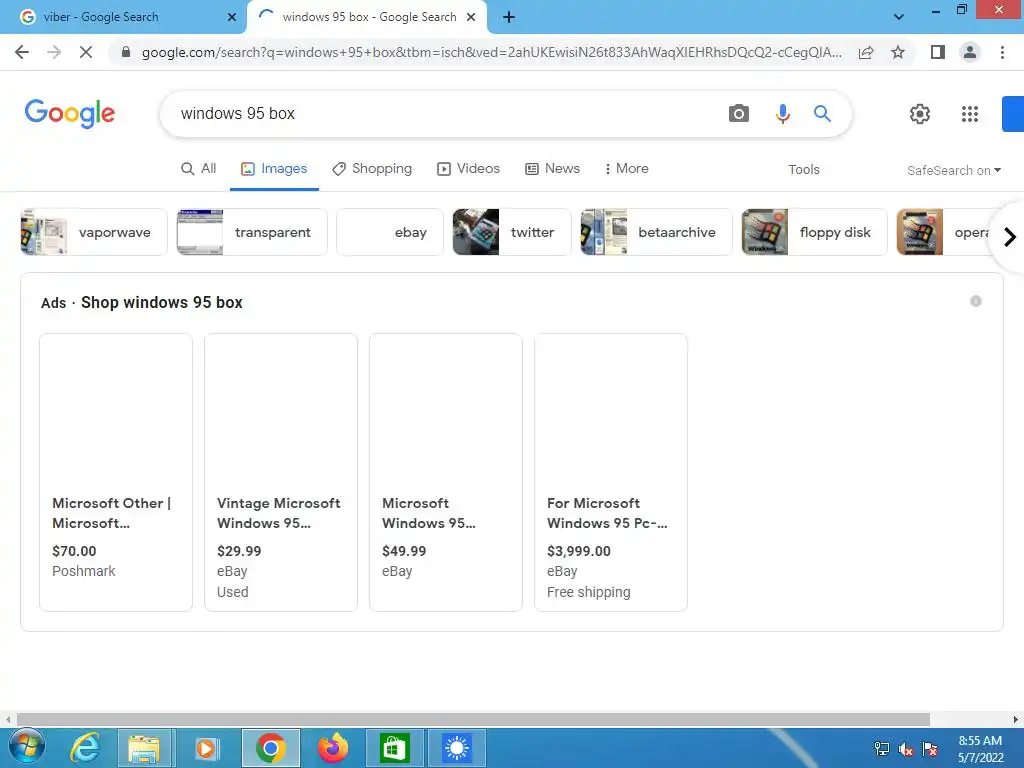
Task: Stop page loading with the X button
Action: (86, 52)
